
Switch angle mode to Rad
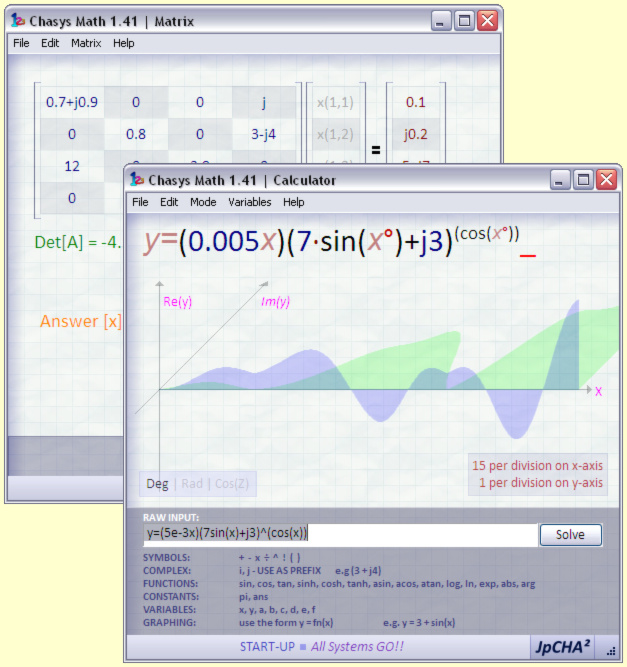pos(191,484)
